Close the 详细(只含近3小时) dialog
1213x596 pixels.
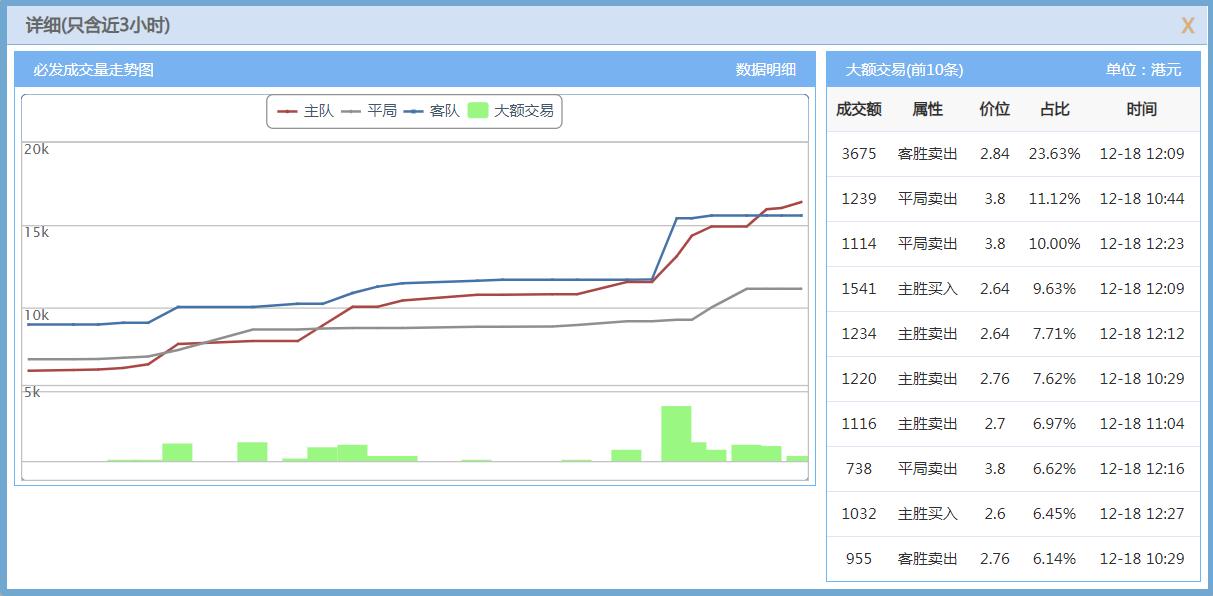pyautogui.click(x=1186, y=25)
